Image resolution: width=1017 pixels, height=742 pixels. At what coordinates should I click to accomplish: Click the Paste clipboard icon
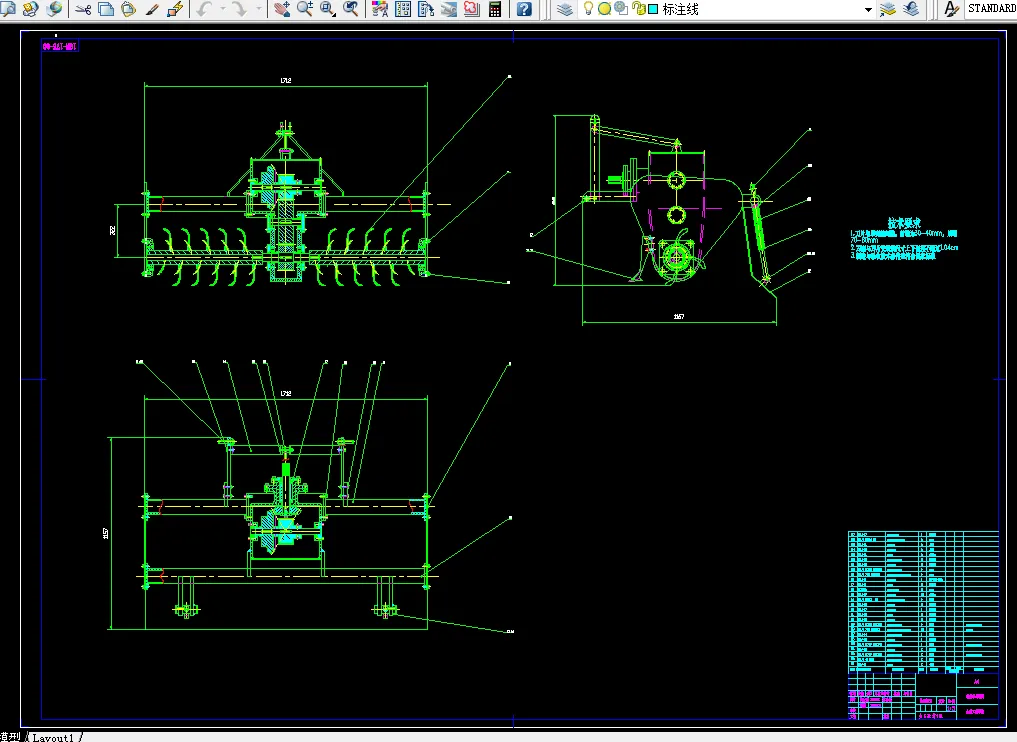pos(128,9)
